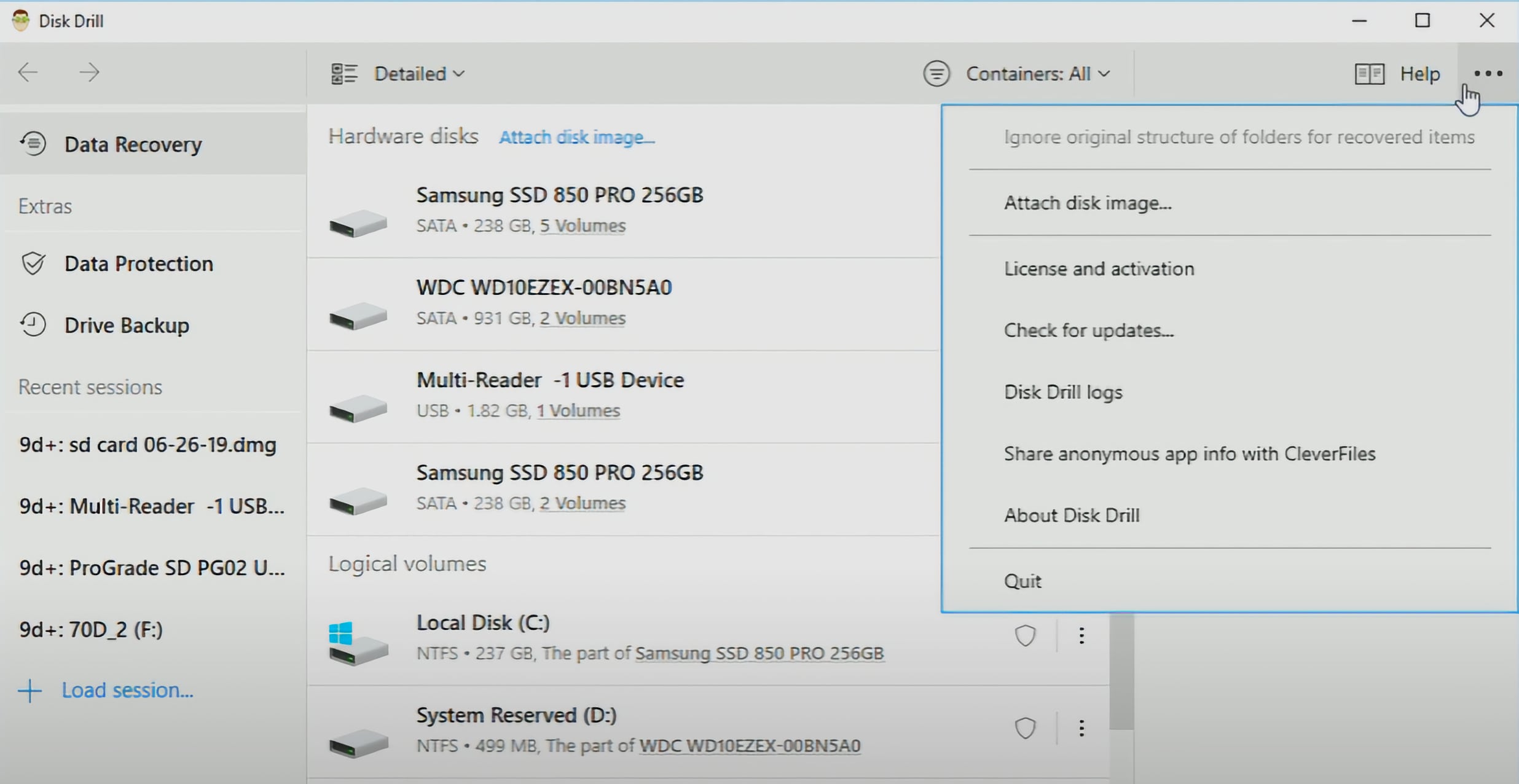Open parent WDC link under System Reserved
Screen dimensions: 1519x784
pyautogui.click(x=750, y=746)
